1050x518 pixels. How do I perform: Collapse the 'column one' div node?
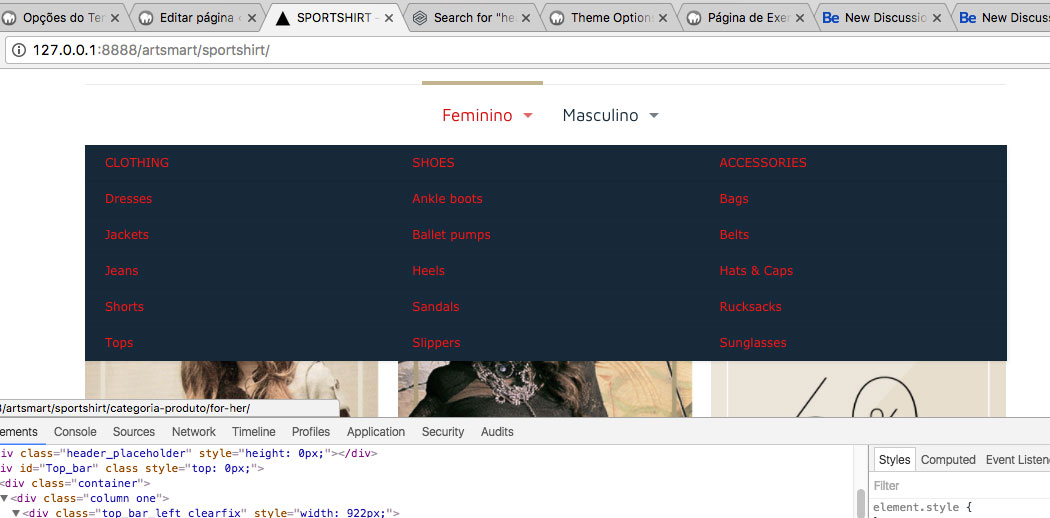point(4,498)
